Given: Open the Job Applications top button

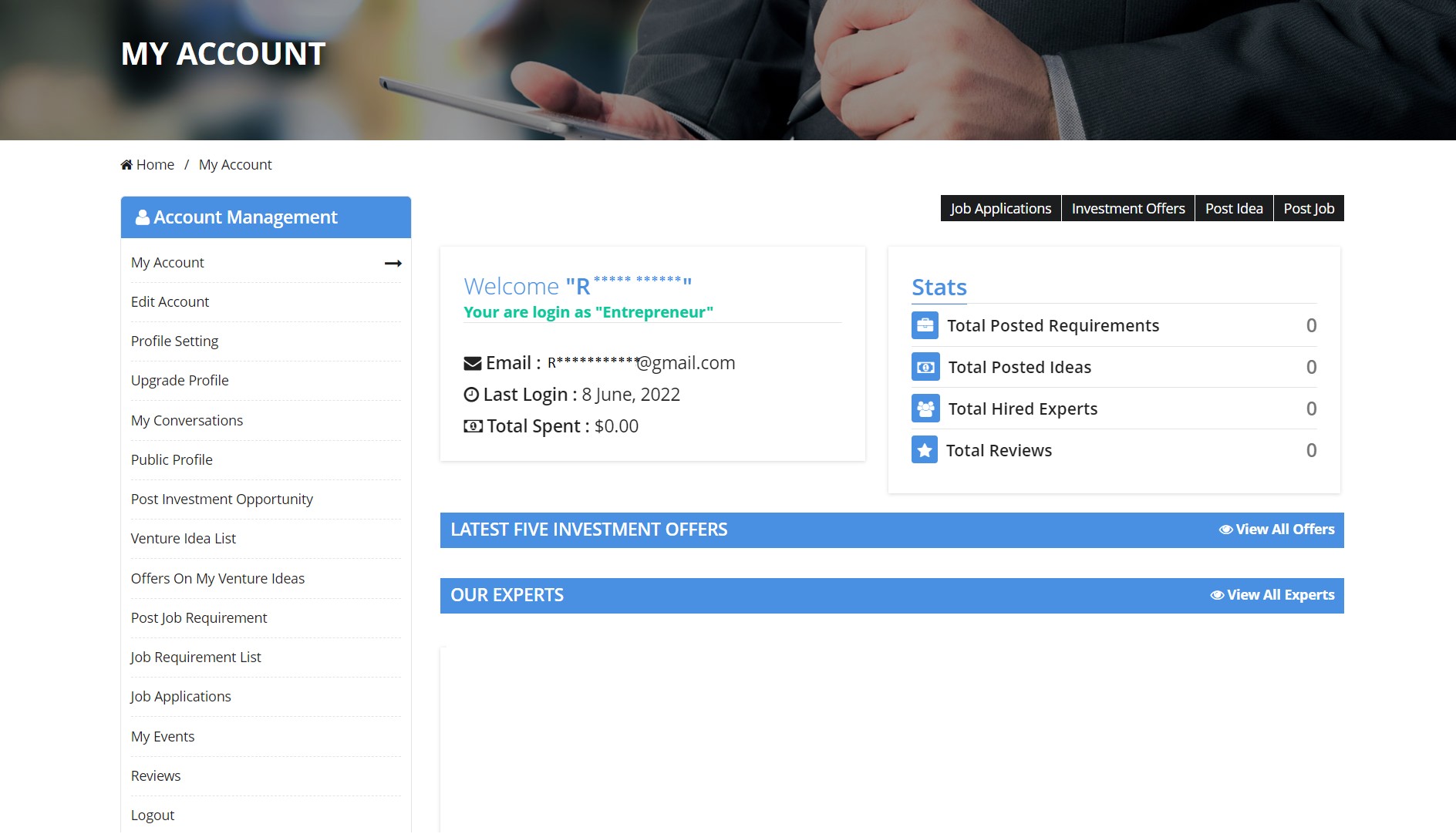Looking at the screenshot, I should pyautogui.click(x=1000, y=209).
